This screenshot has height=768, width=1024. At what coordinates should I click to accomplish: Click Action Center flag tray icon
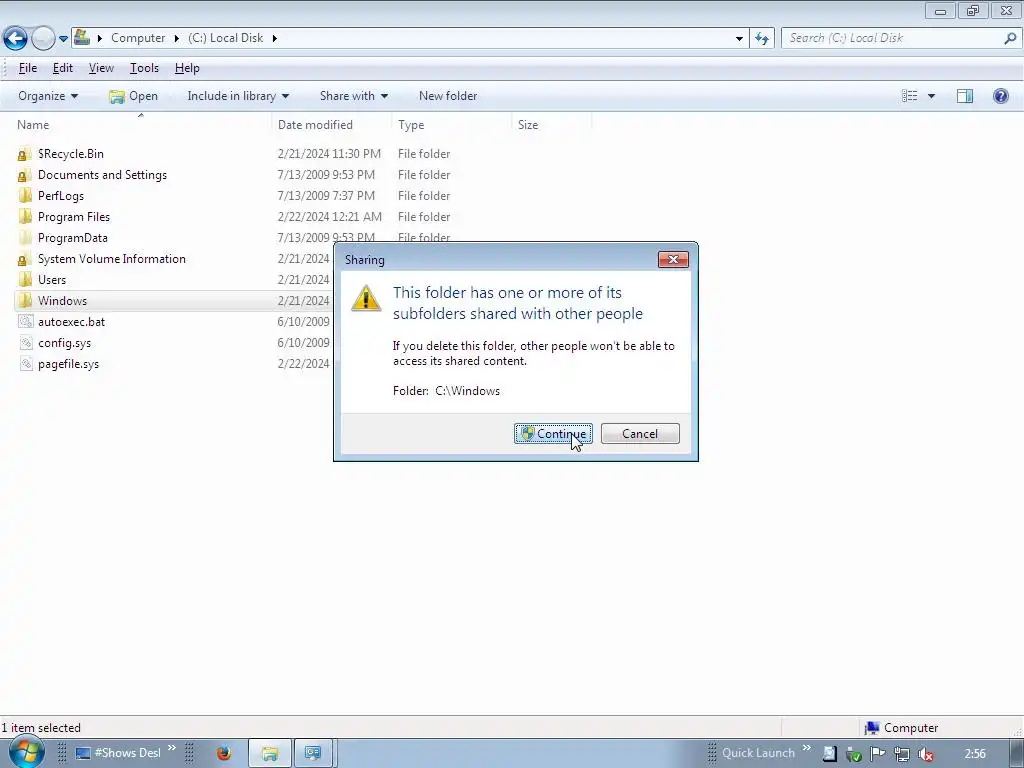(x=877, y=754)
